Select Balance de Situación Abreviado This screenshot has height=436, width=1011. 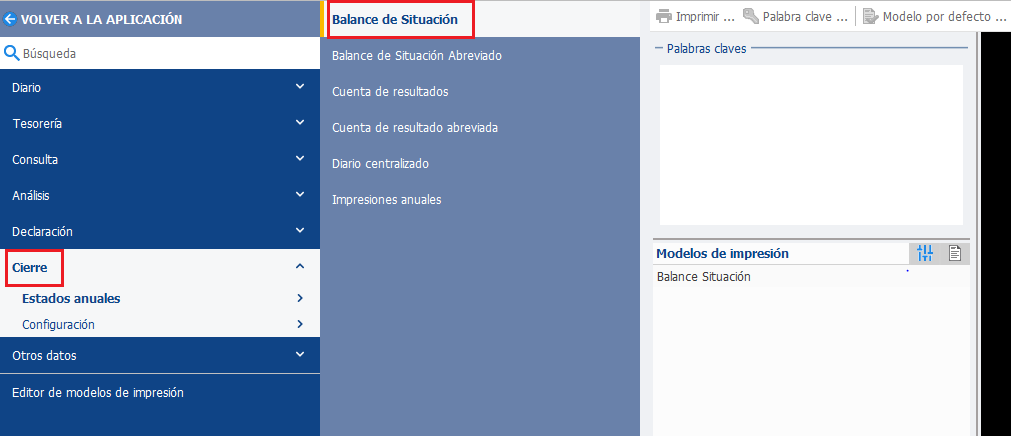[417, 56]
